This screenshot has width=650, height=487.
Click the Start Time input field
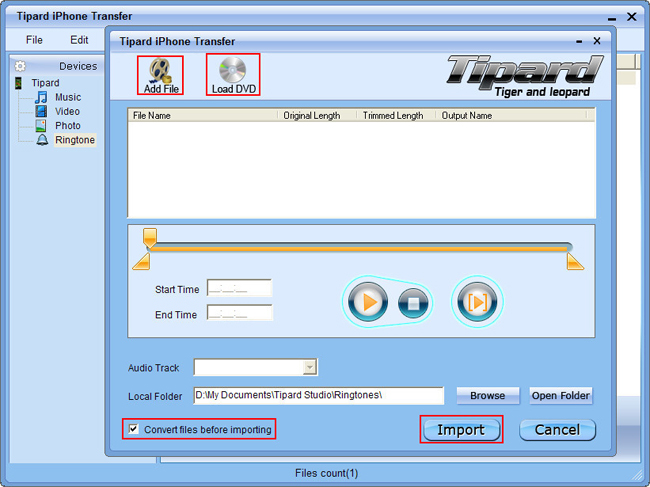click(240, 288)
